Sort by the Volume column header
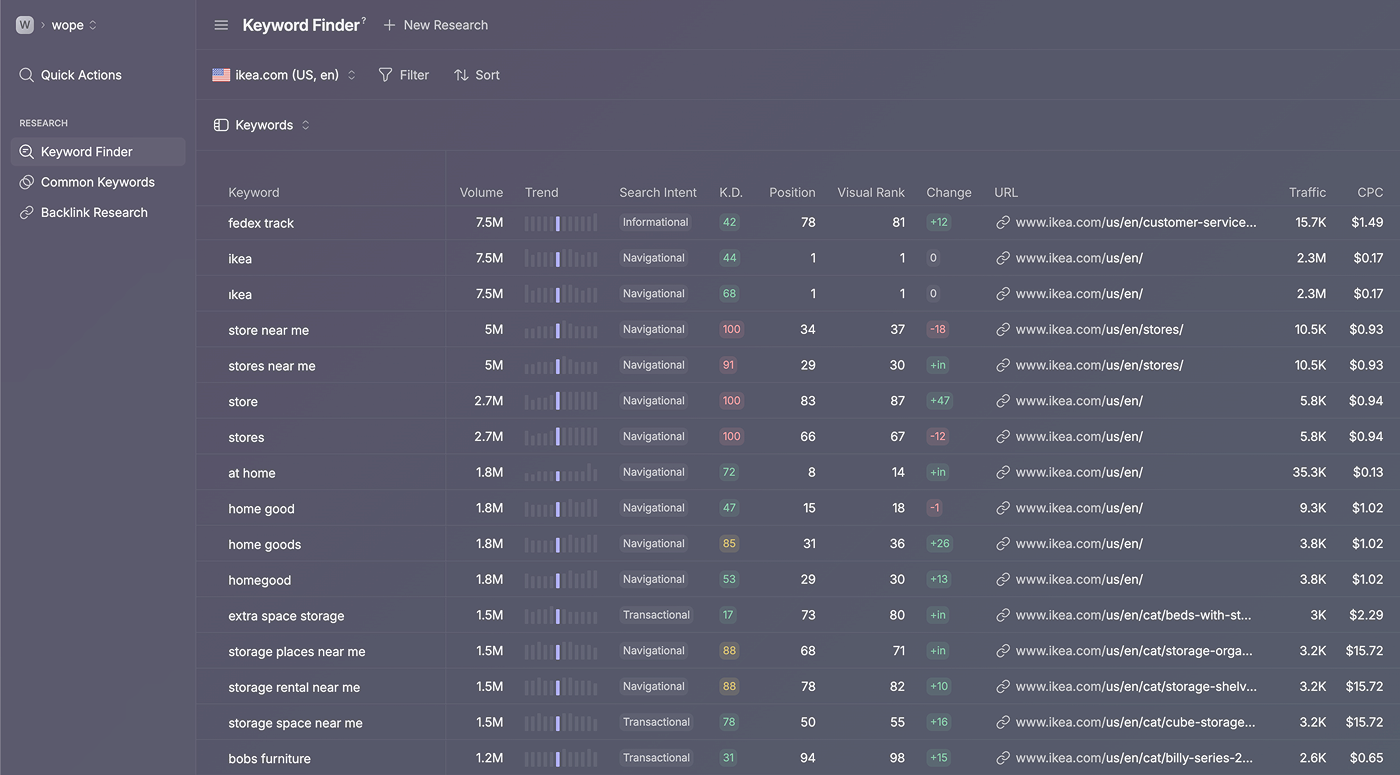Screen dimensions: 1400x775 pyautogui.click(x=481, y=192)
